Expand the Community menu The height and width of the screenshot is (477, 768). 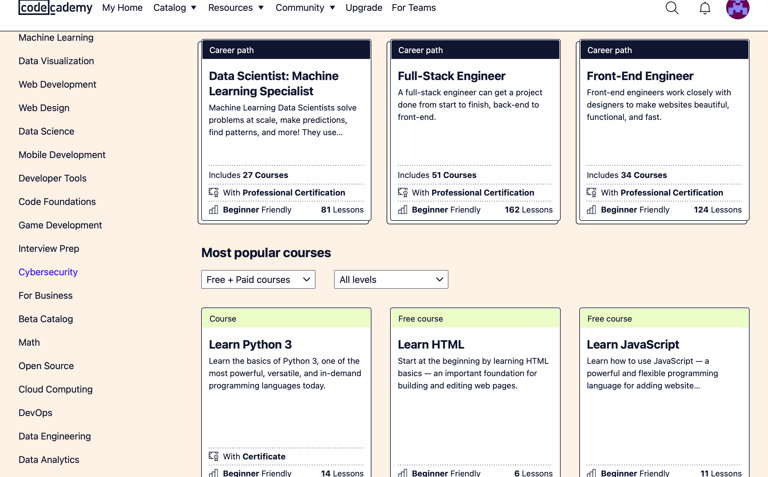pyautogui.click(x=305, y=8)
